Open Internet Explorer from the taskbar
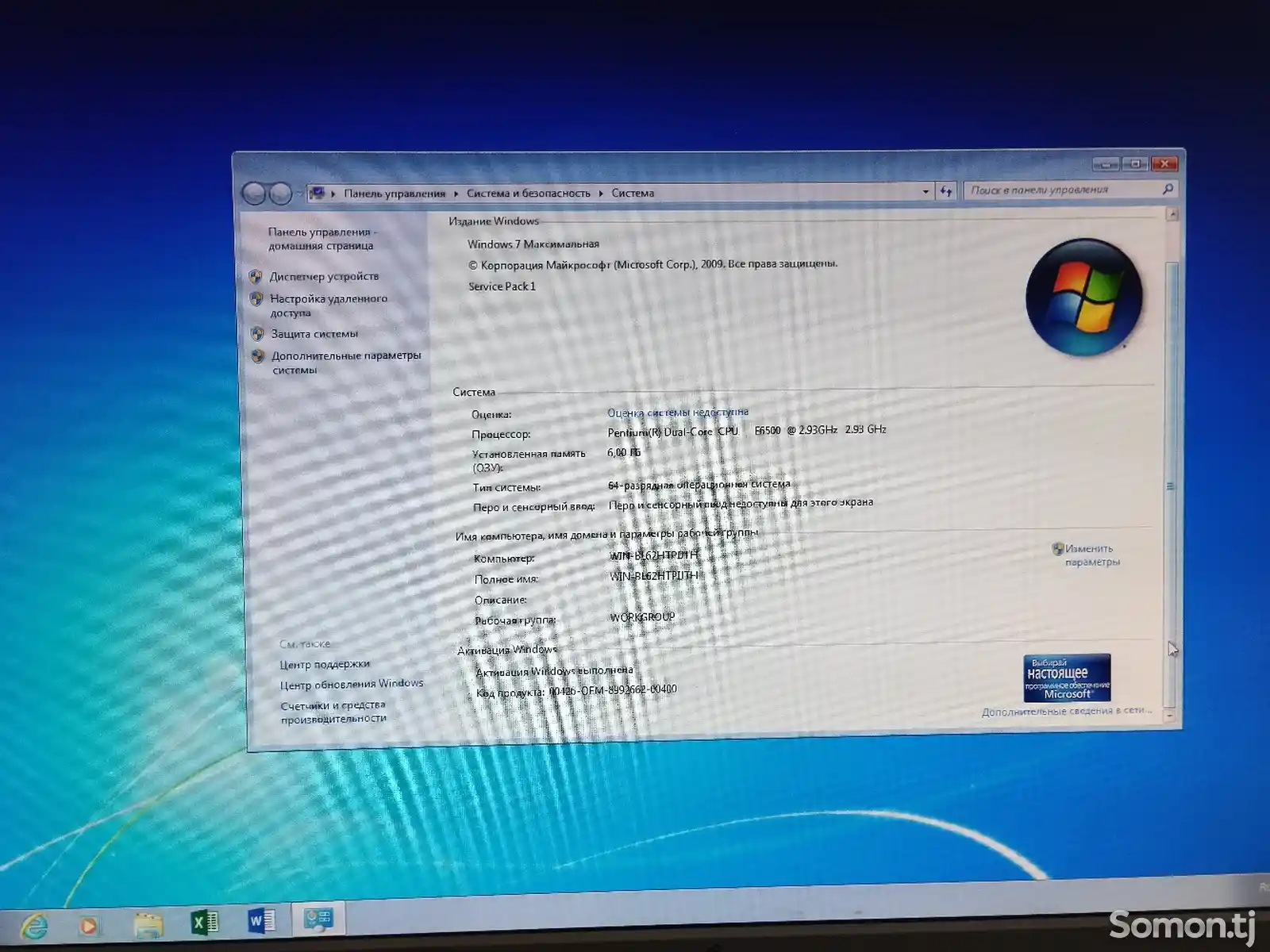The image size is (1270, 952). pos(34,924)
